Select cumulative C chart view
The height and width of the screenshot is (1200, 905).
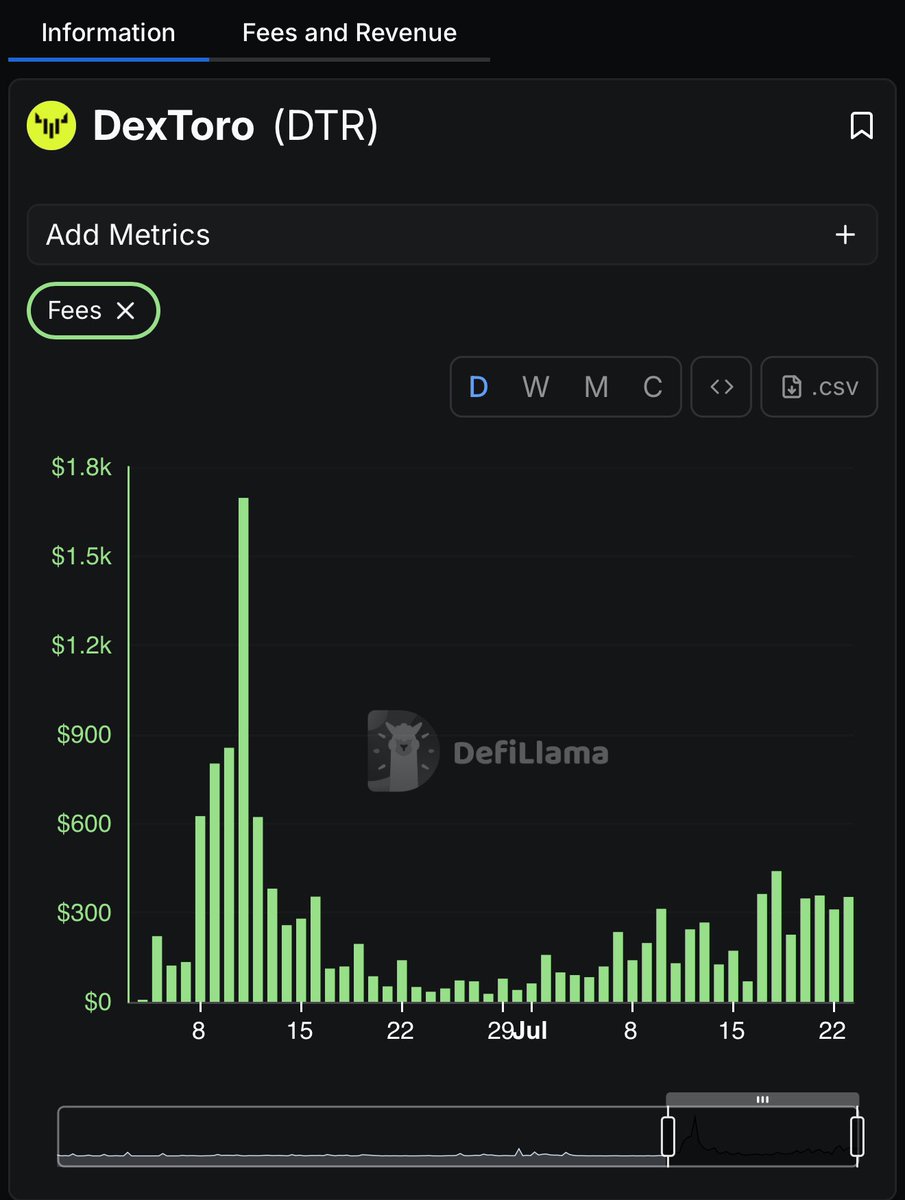(653, 387)
